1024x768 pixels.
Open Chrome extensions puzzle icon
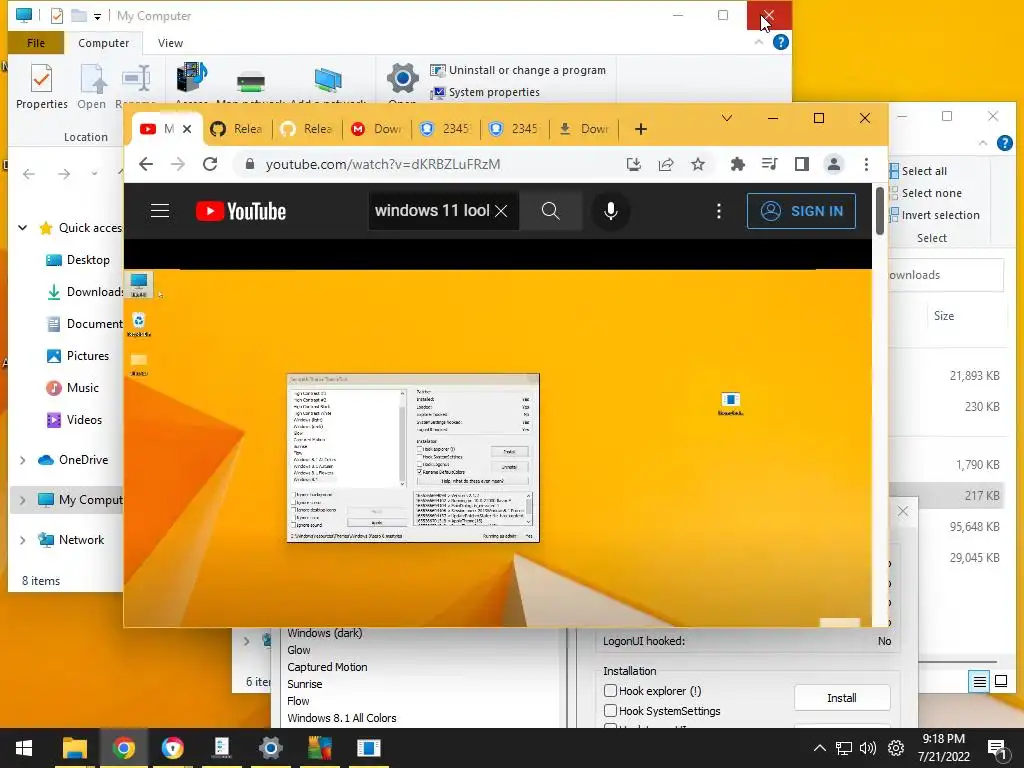737,165
